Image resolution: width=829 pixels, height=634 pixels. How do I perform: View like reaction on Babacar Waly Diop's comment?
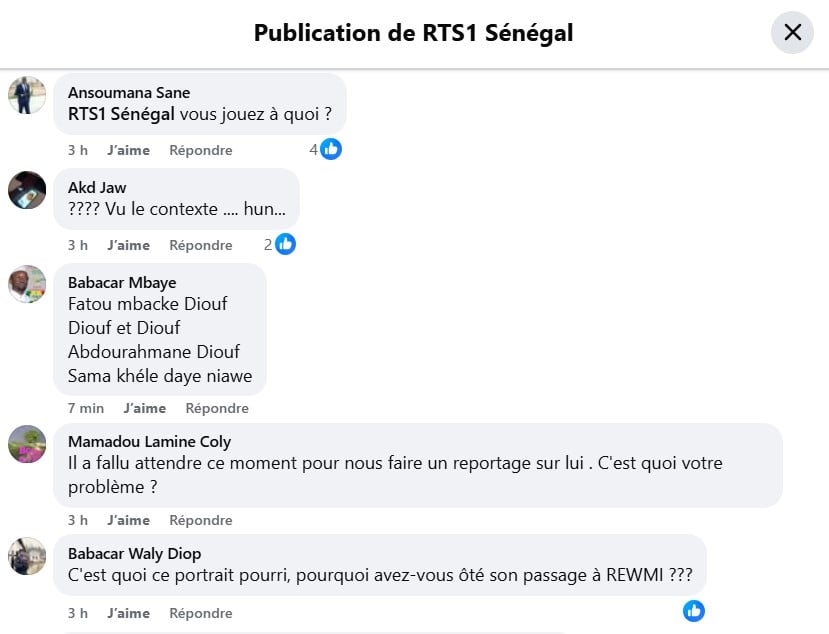pyautogui.click(x=694, y=610)
